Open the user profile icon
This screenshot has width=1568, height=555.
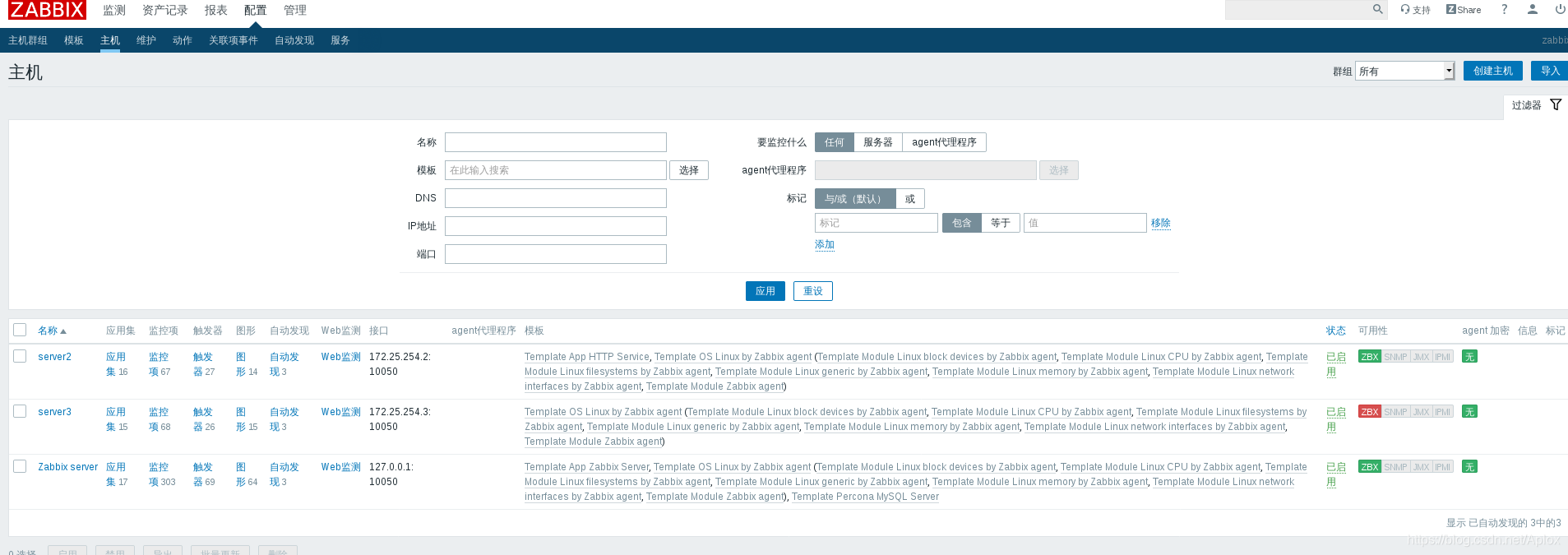(x=1532, y=9)
